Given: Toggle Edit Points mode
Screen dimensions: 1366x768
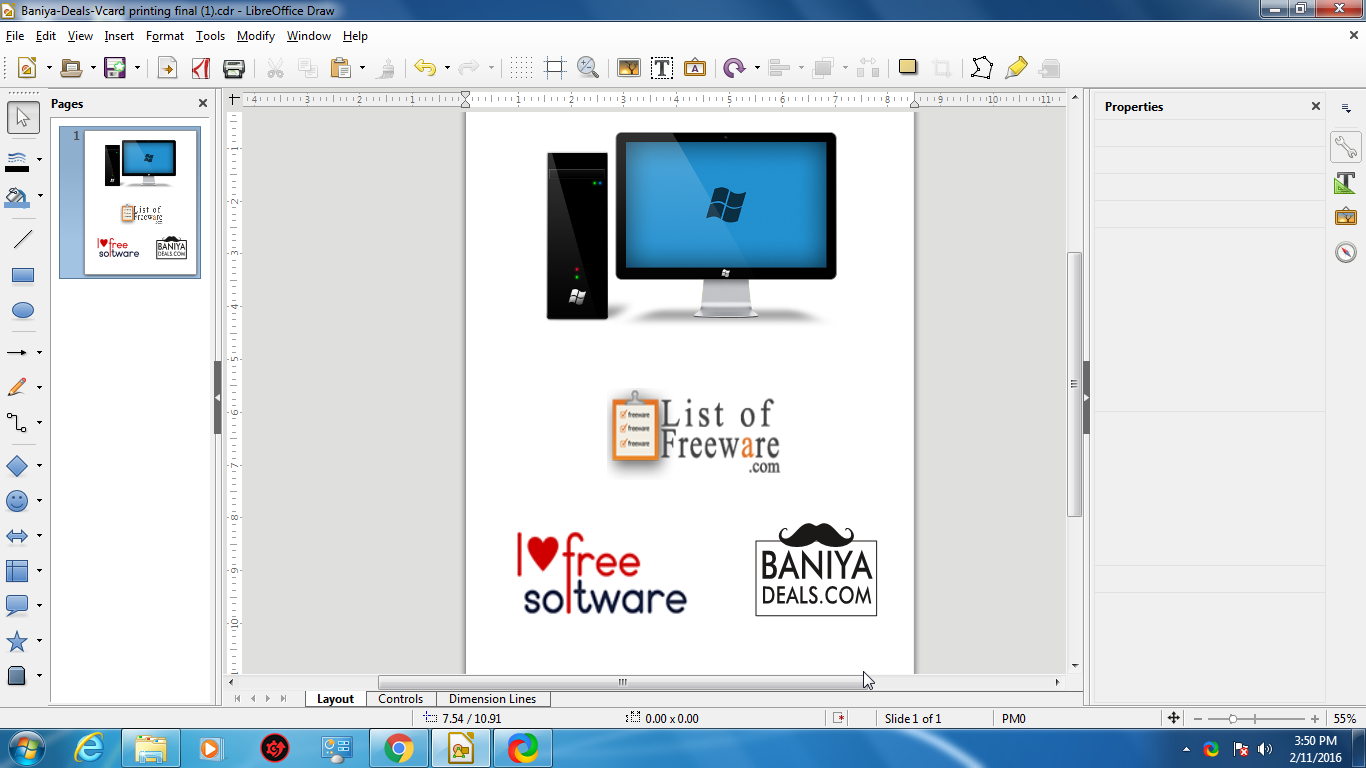Looking at the screenshot, I should [982, 68].
